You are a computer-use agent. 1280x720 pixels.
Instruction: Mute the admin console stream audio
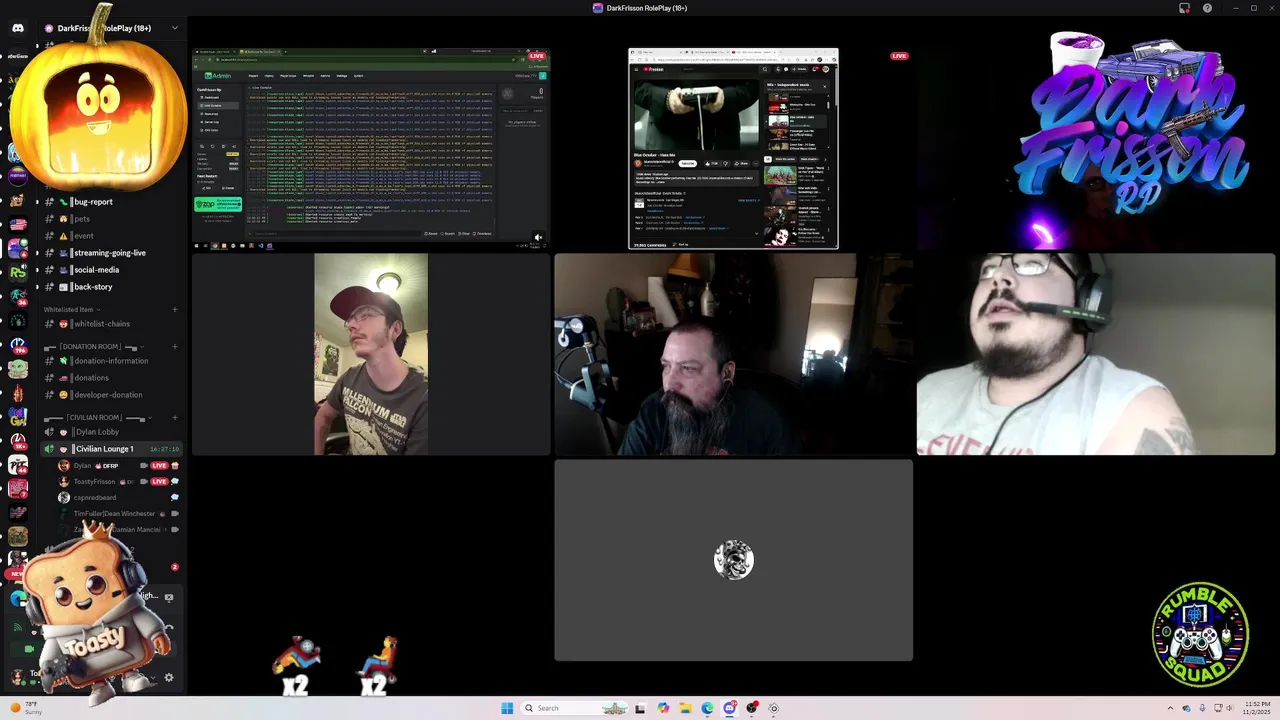coord(538,238)
